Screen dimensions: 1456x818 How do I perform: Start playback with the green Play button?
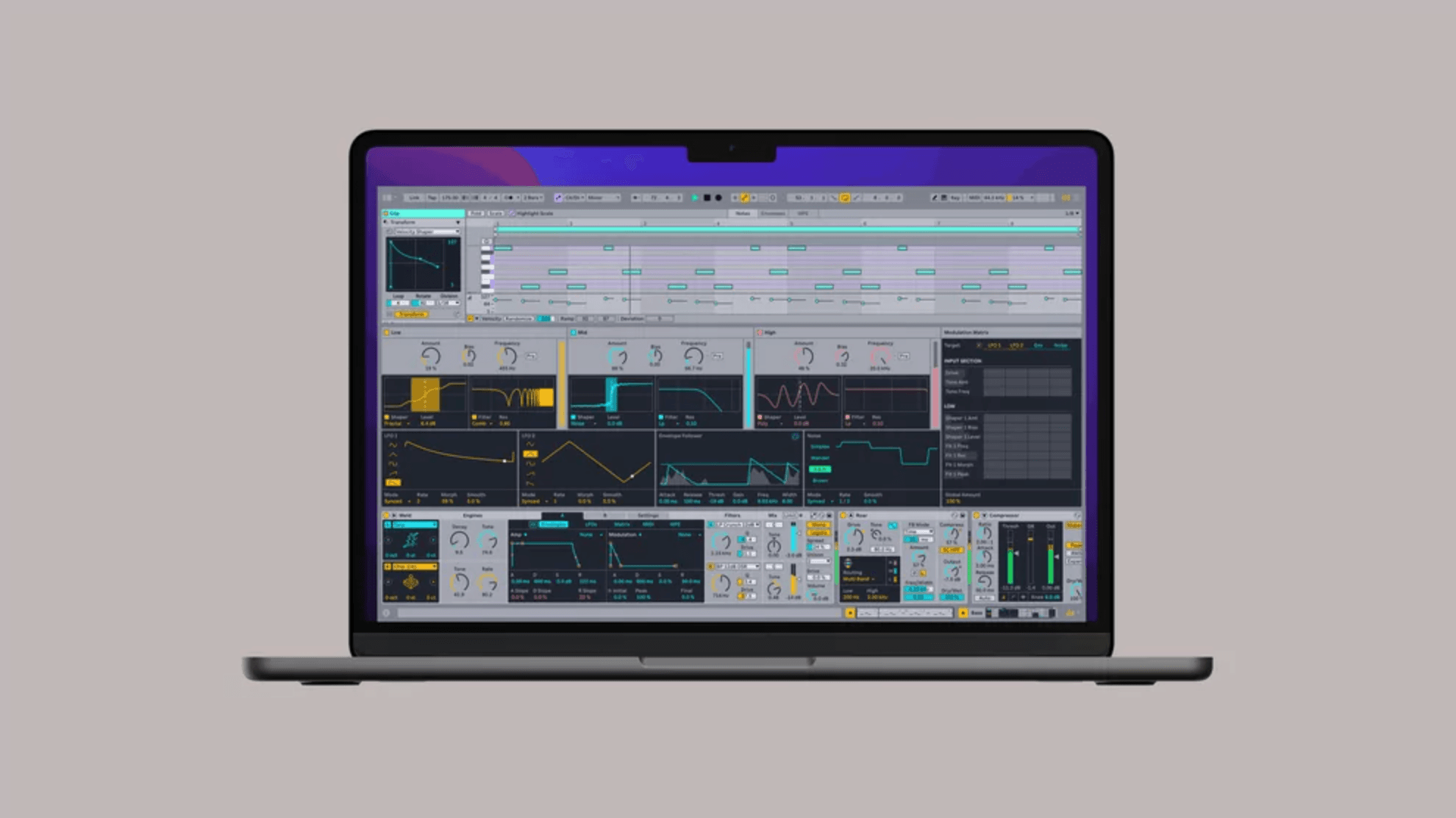click(x=695, y=198)
